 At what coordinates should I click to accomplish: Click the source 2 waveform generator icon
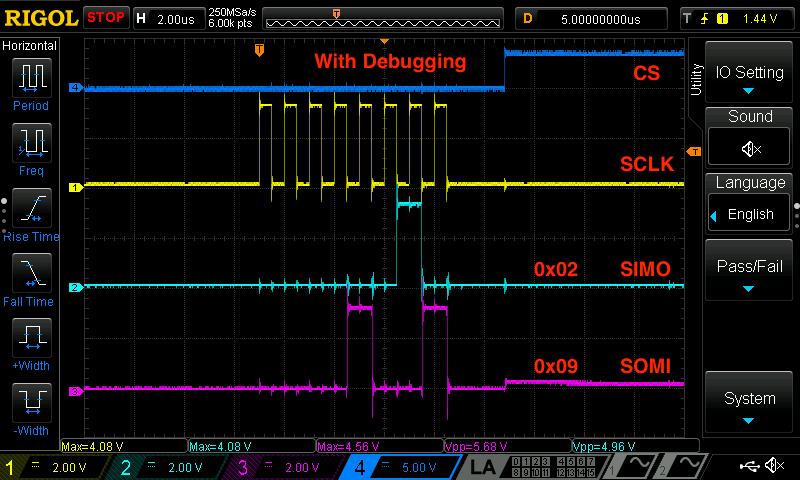coord(683,467)
